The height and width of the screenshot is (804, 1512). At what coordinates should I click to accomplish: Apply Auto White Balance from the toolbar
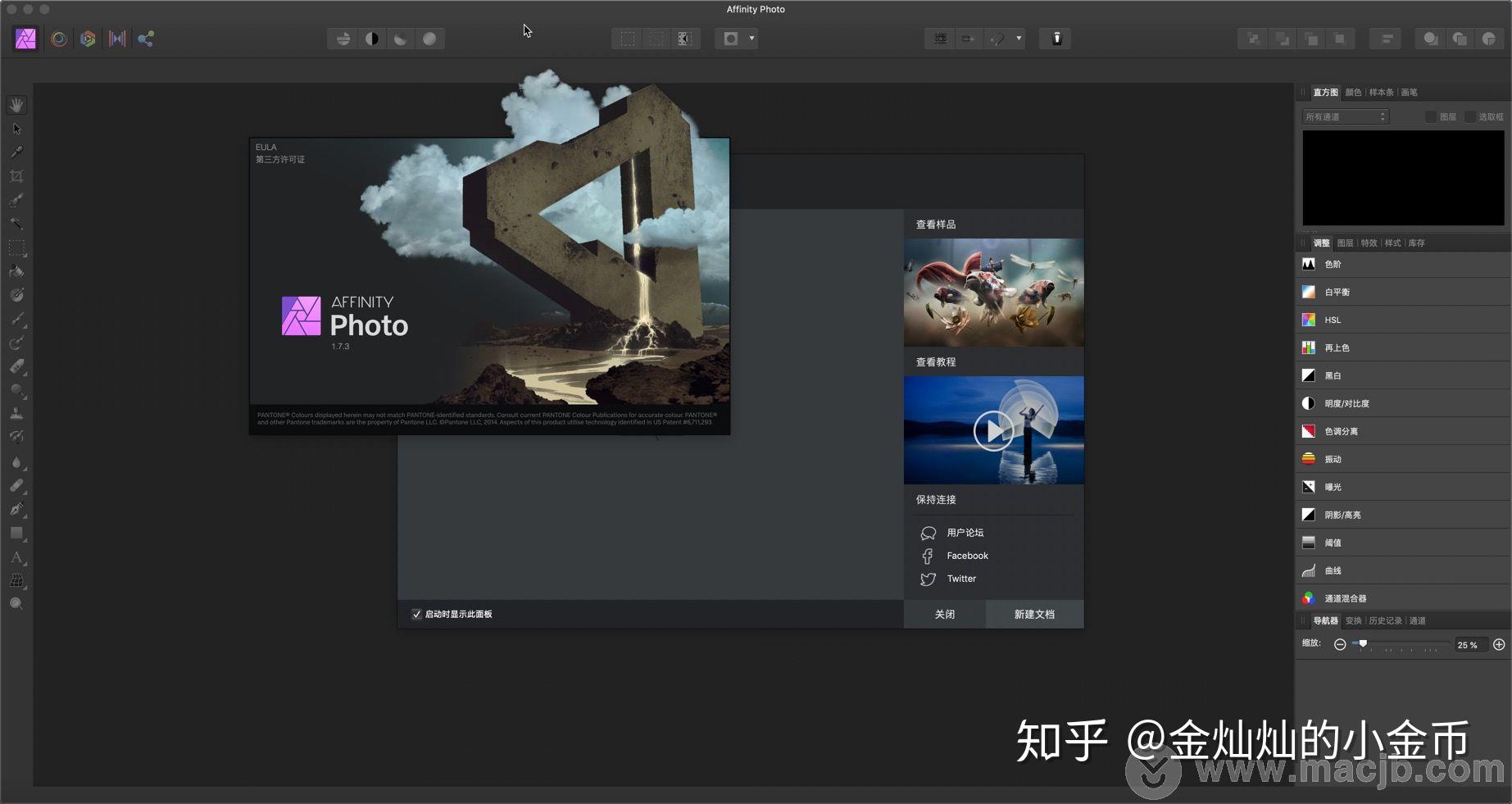(429, 39)
